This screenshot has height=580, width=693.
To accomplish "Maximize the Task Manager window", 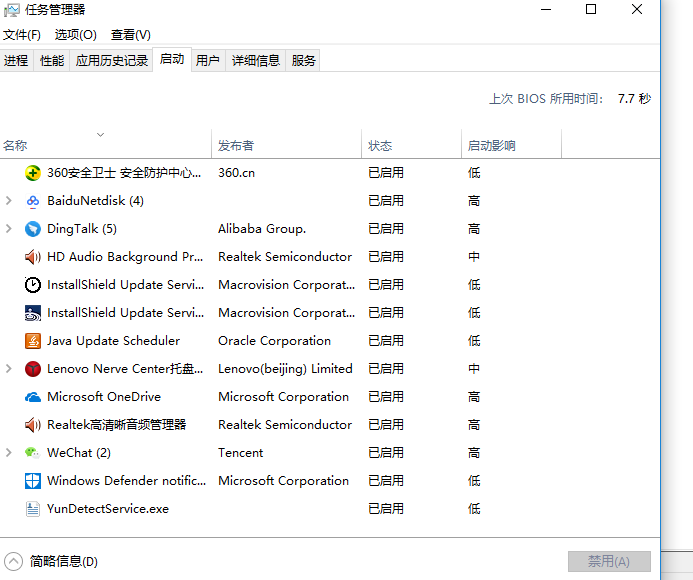I will click(591, 9).
